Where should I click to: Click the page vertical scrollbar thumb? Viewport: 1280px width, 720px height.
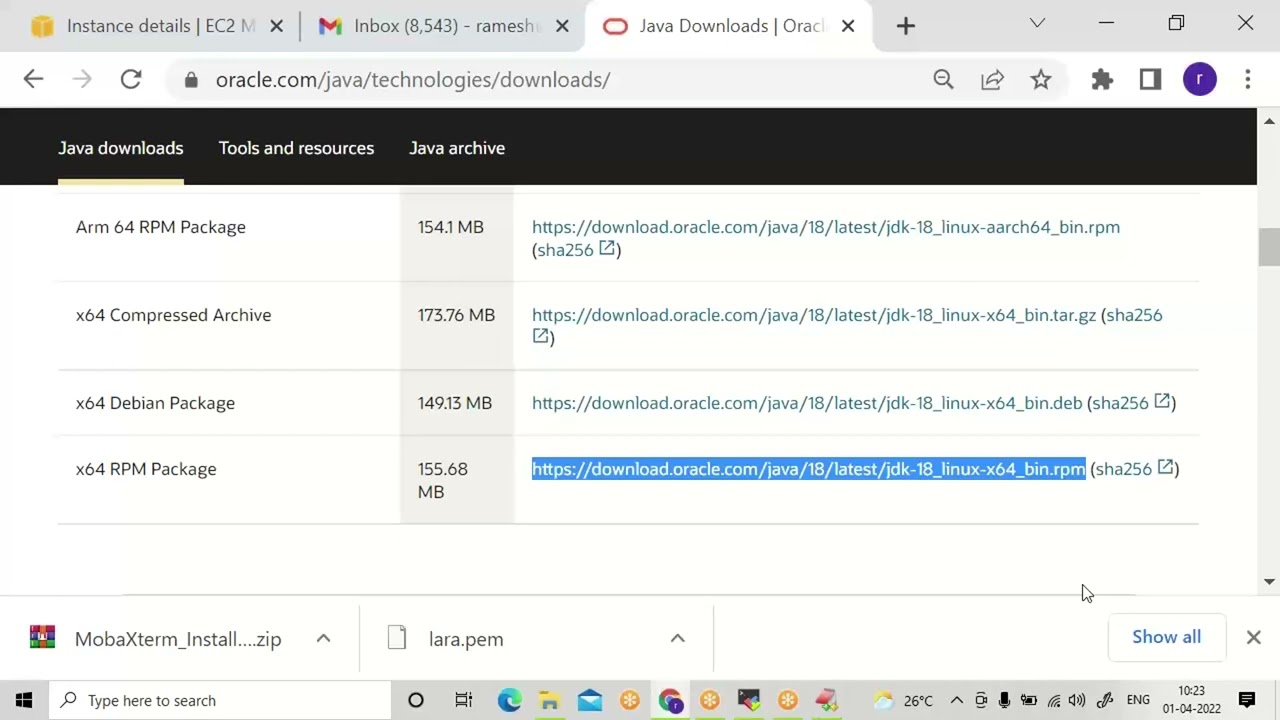(x=1269, y=246)
